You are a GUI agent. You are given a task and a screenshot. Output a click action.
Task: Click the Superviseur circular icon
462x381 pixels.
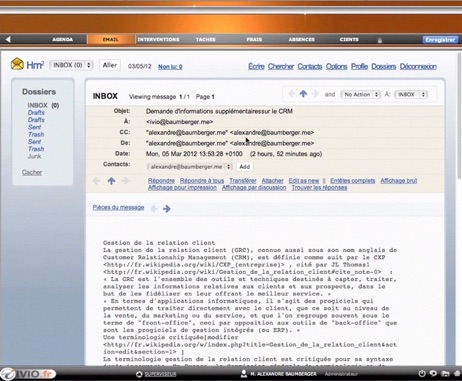pyautogui.click(x=139, y=374)
